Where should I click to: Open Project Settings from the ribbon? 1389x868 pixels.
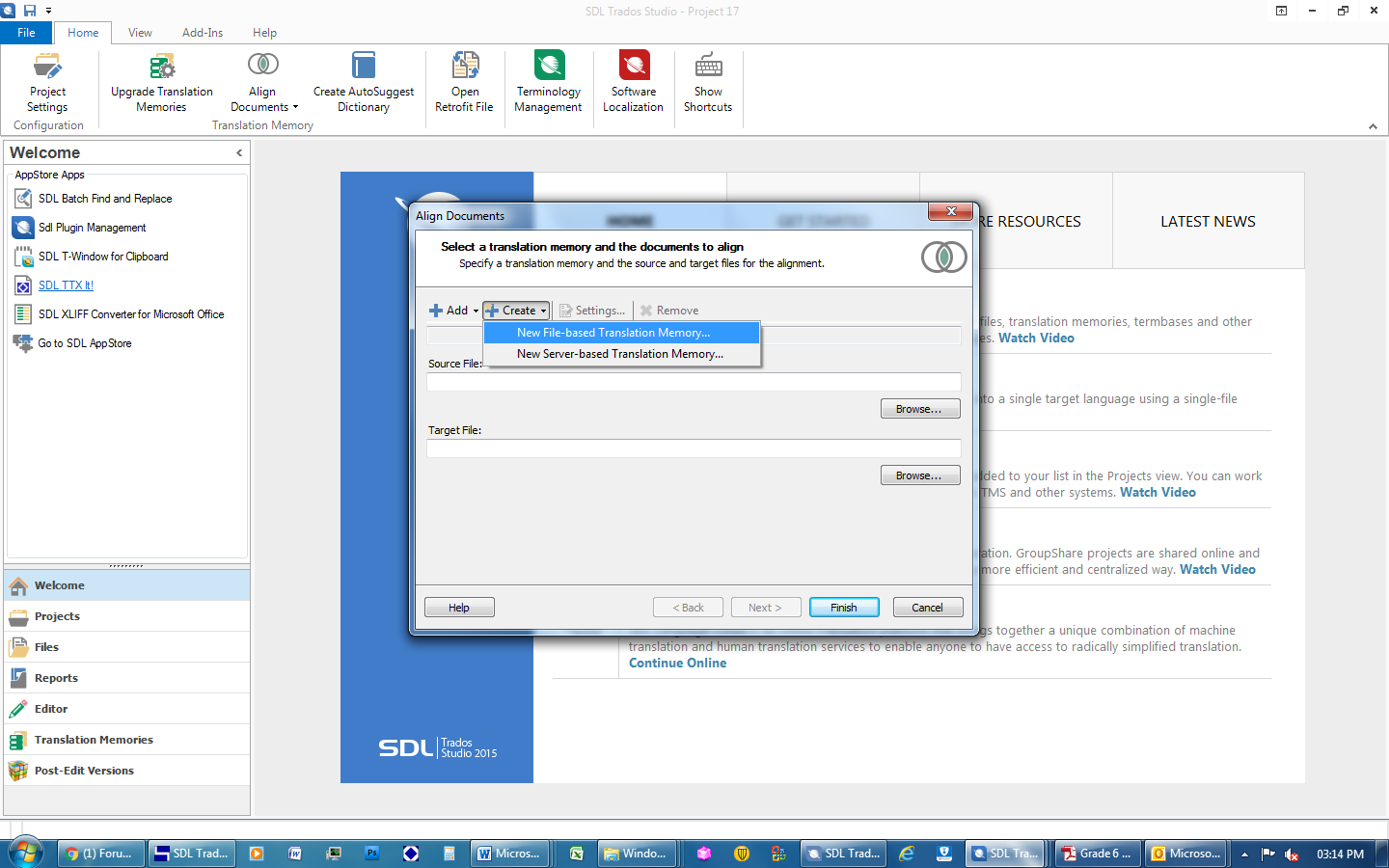pos(47,83)
